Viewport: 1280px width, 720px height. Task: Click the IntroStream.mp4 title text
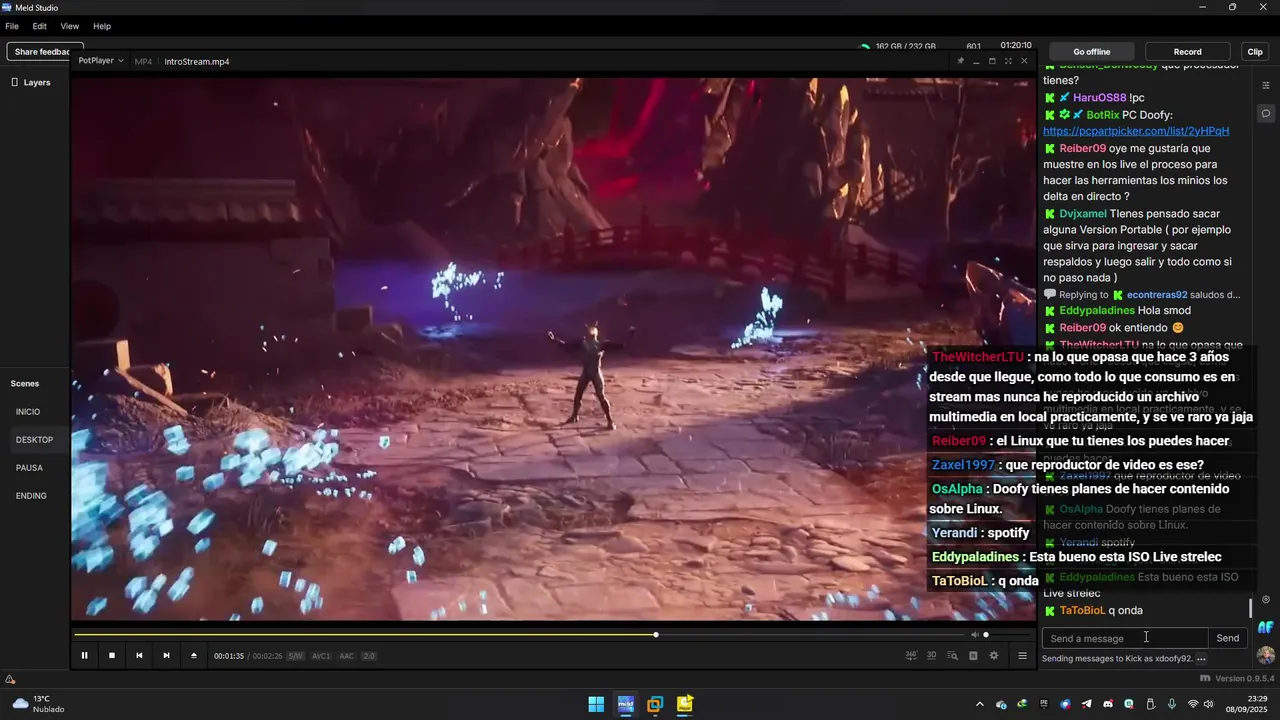click(x=197, y=61)
